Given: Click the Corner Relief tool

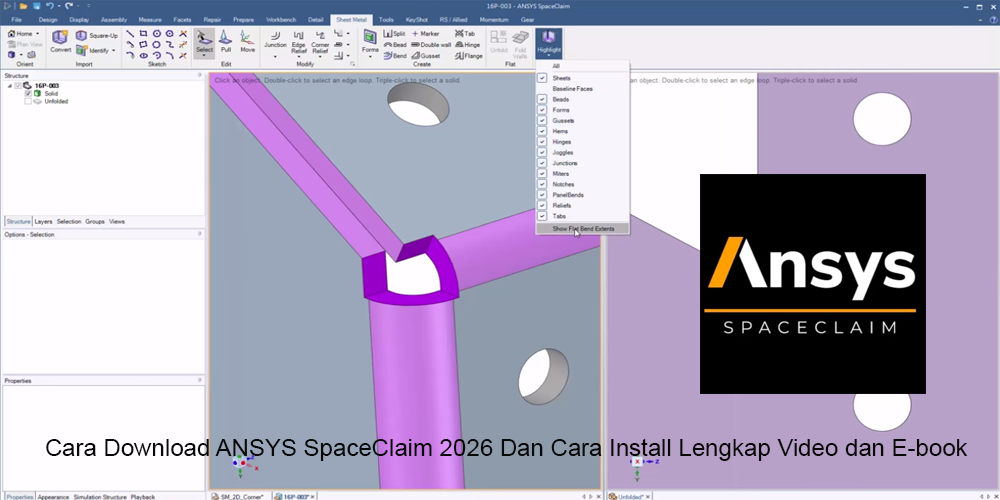Looking at the screenshot, I should (320, 42).
